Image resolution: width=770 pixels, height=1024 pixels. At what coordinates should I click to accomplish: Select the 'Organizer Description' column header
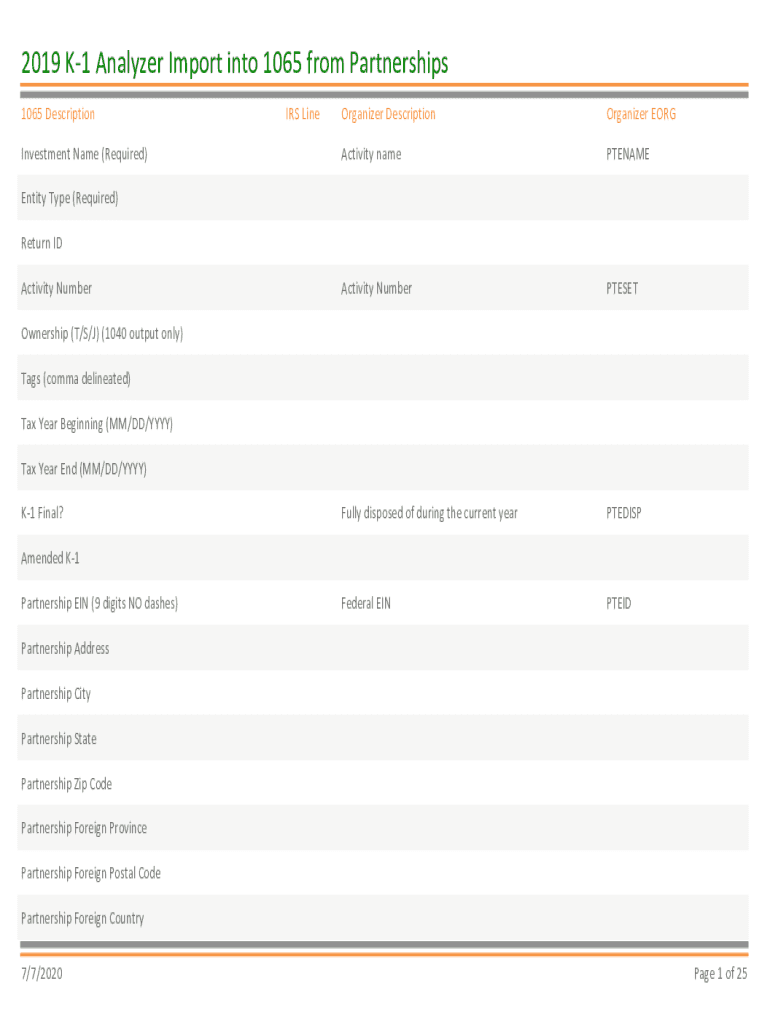coord(388,114)
